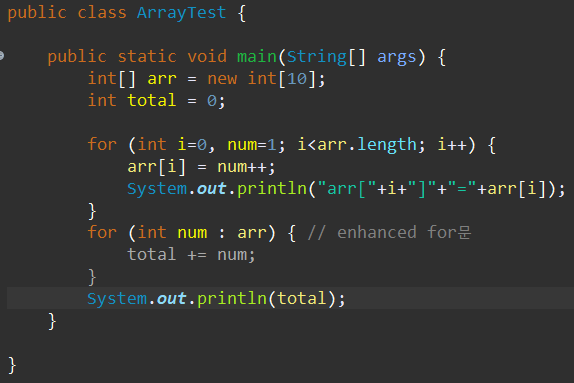The width and height of the screenshot is (574, 383).
Task: Click the new keyword
Action: 222,79
